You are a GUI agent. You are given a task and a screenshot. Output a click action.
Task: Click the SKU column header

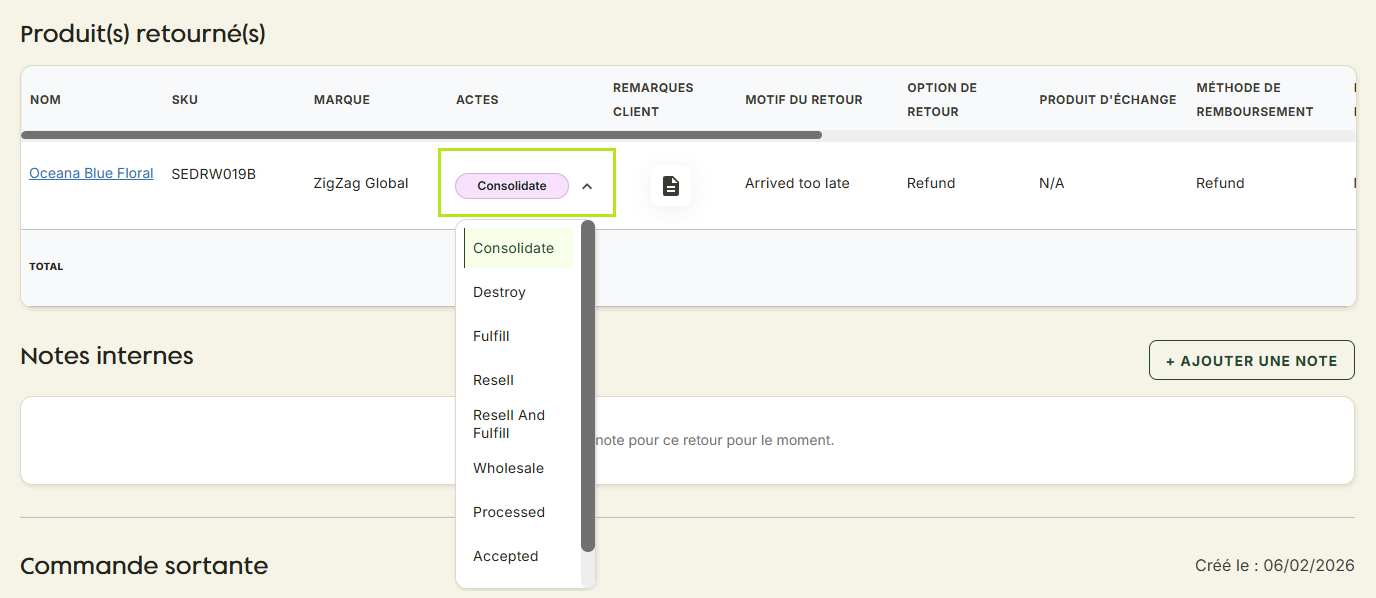185,100
